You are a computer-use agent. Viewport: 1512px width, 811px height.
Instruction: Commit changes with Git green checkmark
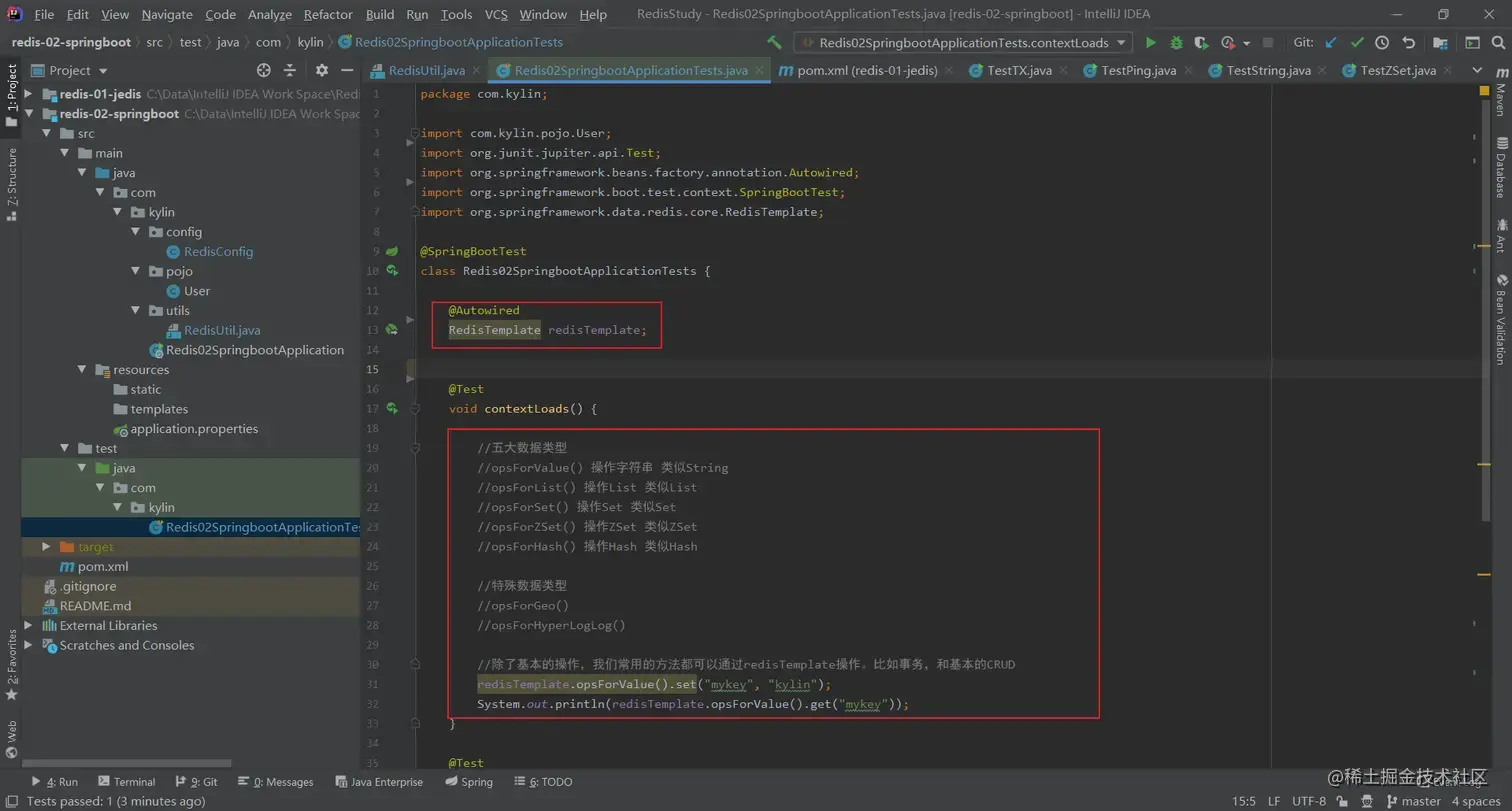coord(1357,43)
